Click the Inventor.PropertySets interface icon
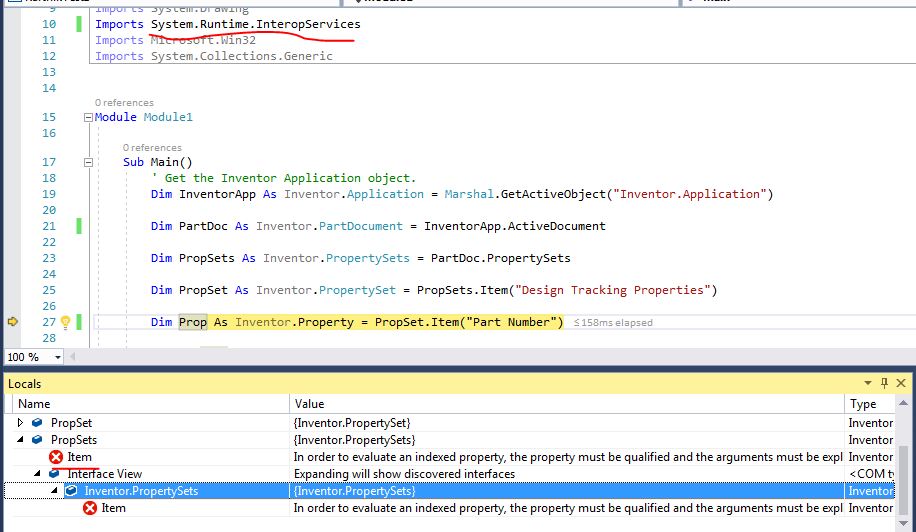 point(71,491)
